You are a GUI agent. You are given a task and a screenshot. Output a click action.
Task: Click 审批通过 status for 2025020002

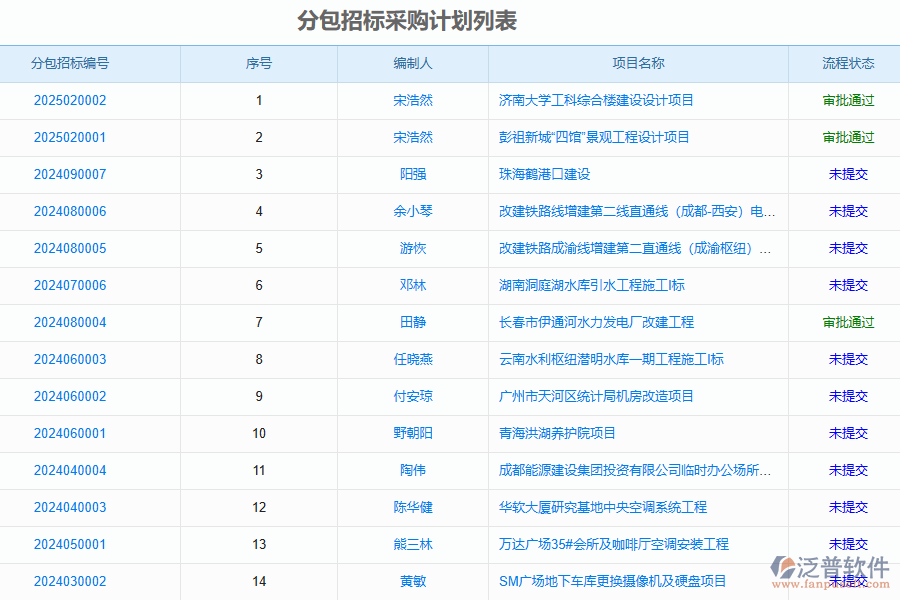click(848, 100)
